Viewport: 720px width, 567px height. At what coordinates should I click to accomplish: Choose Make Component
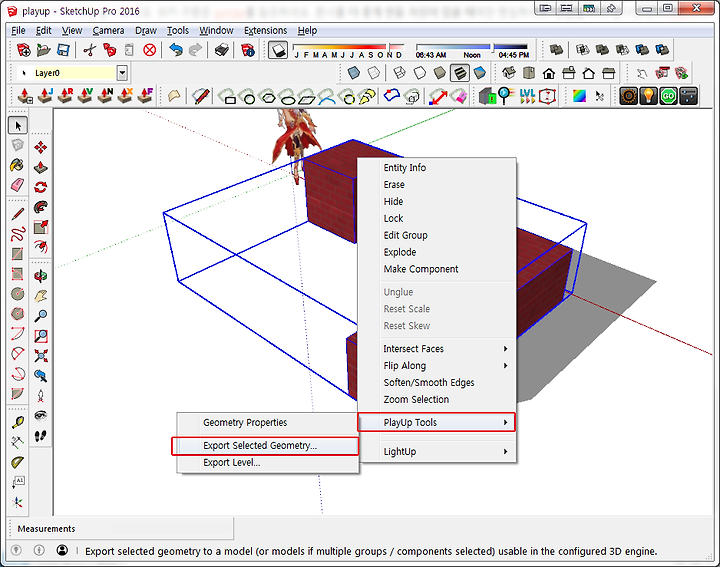coord(436,269)
